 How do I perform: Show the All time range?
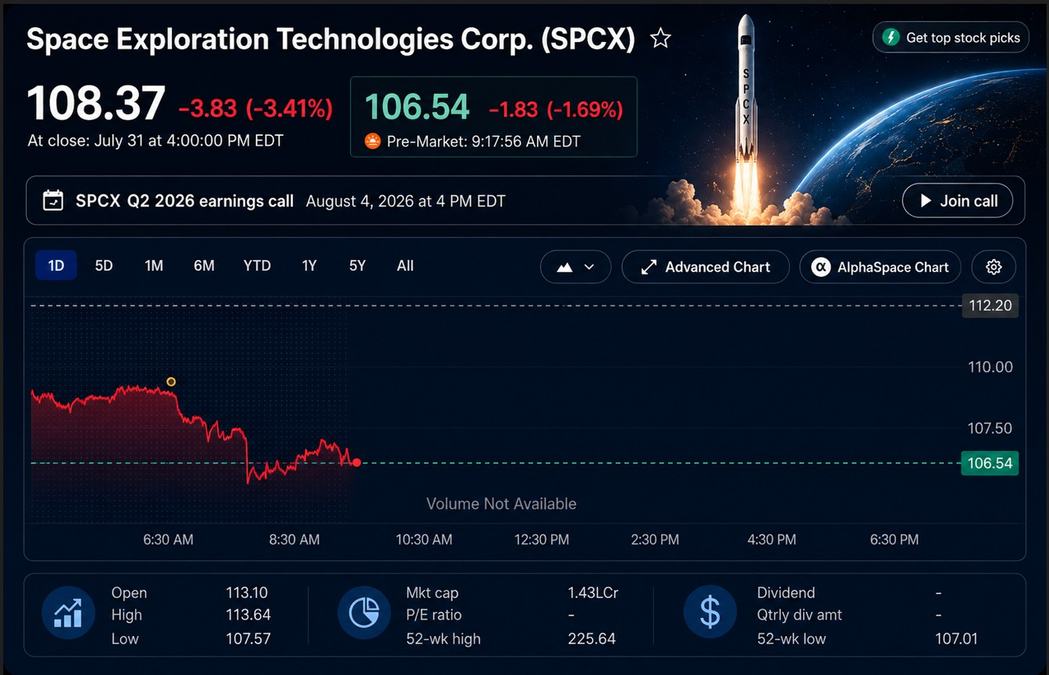click(405, 266)
